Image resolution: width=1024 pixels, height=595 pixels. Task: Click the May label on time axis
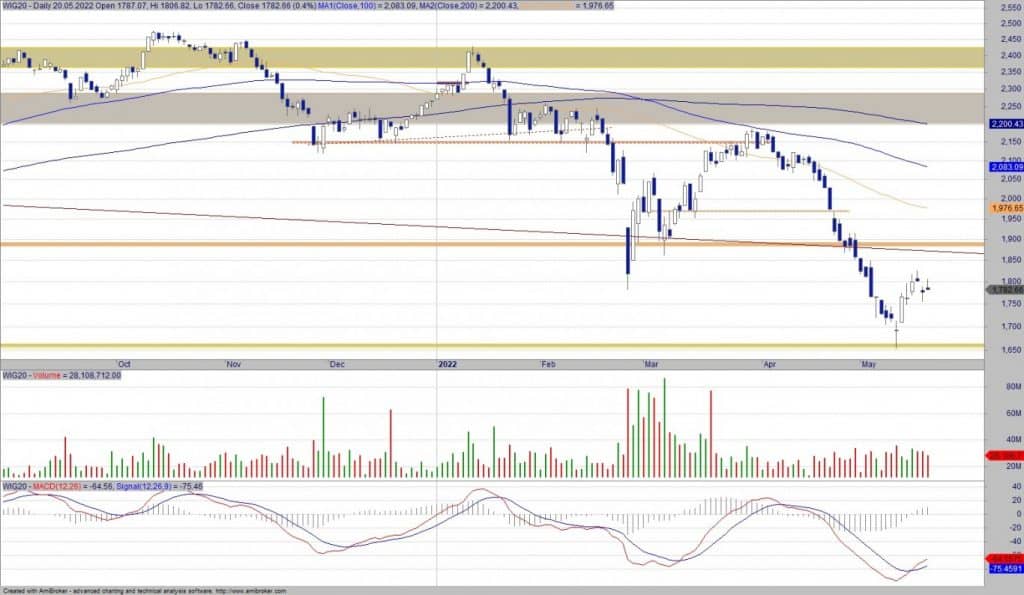pyautogui.click(x=868, y=364)
